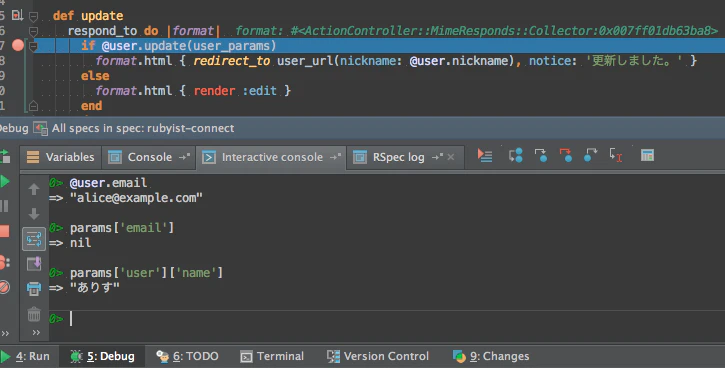Click the red Force Step Into icon

(565, 155)
